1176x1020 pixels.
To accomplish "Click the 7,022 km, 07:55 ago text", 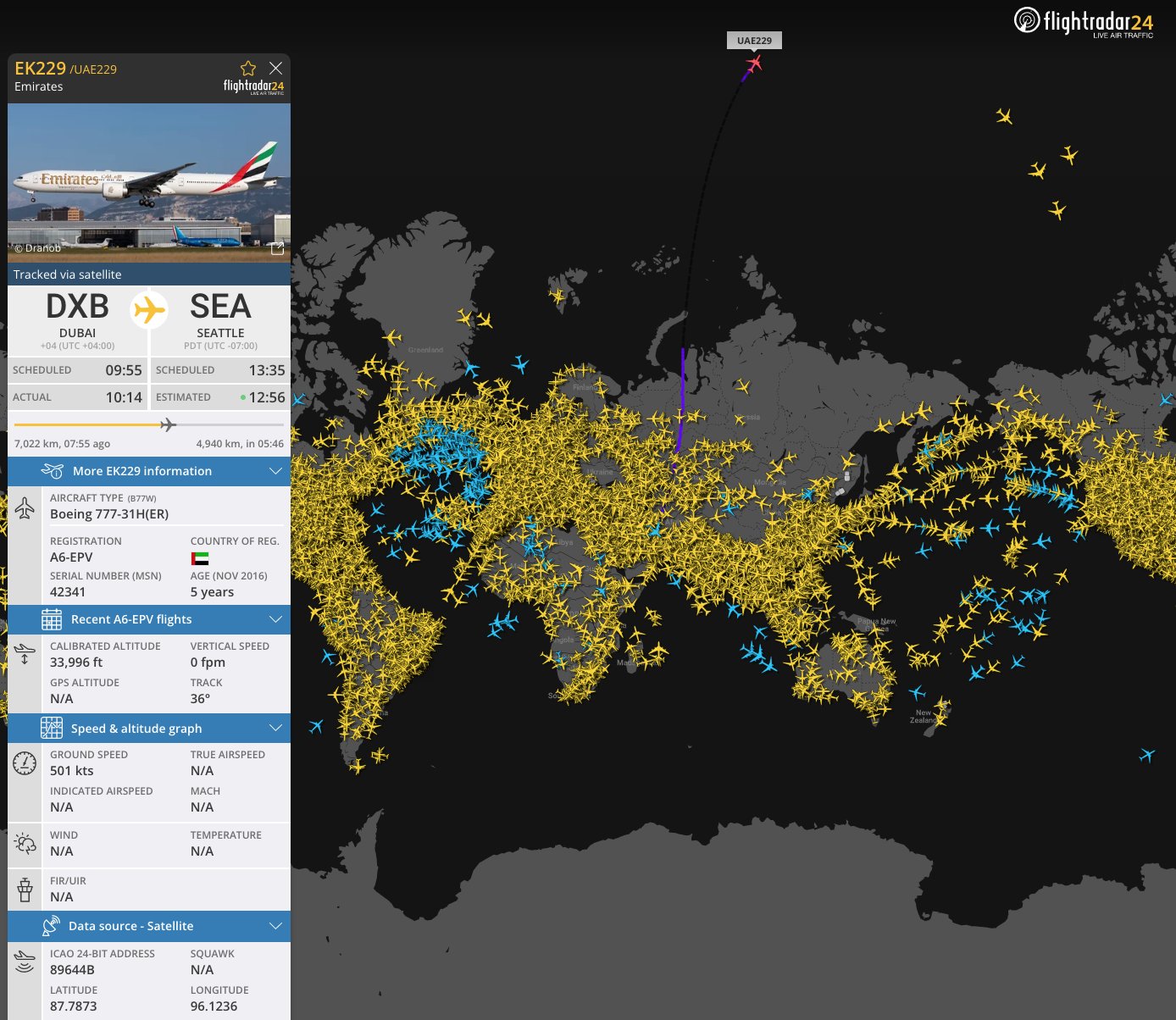I will 62,444.
